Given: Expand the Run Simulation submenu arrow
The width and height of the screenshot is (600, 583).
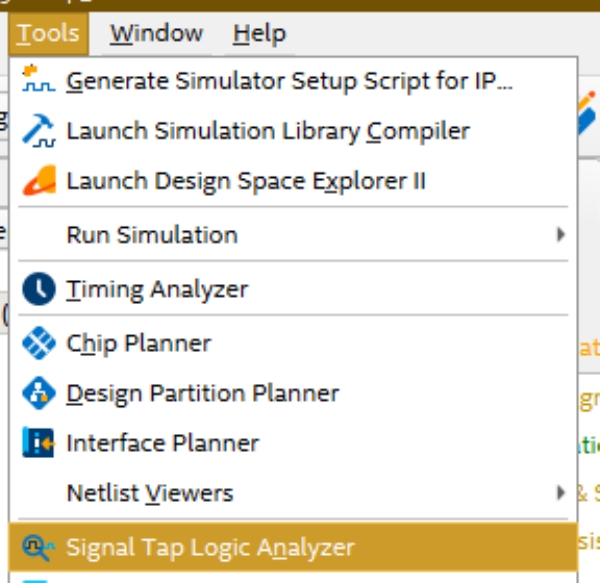Looking at the screenshot, I should point(561,236).
